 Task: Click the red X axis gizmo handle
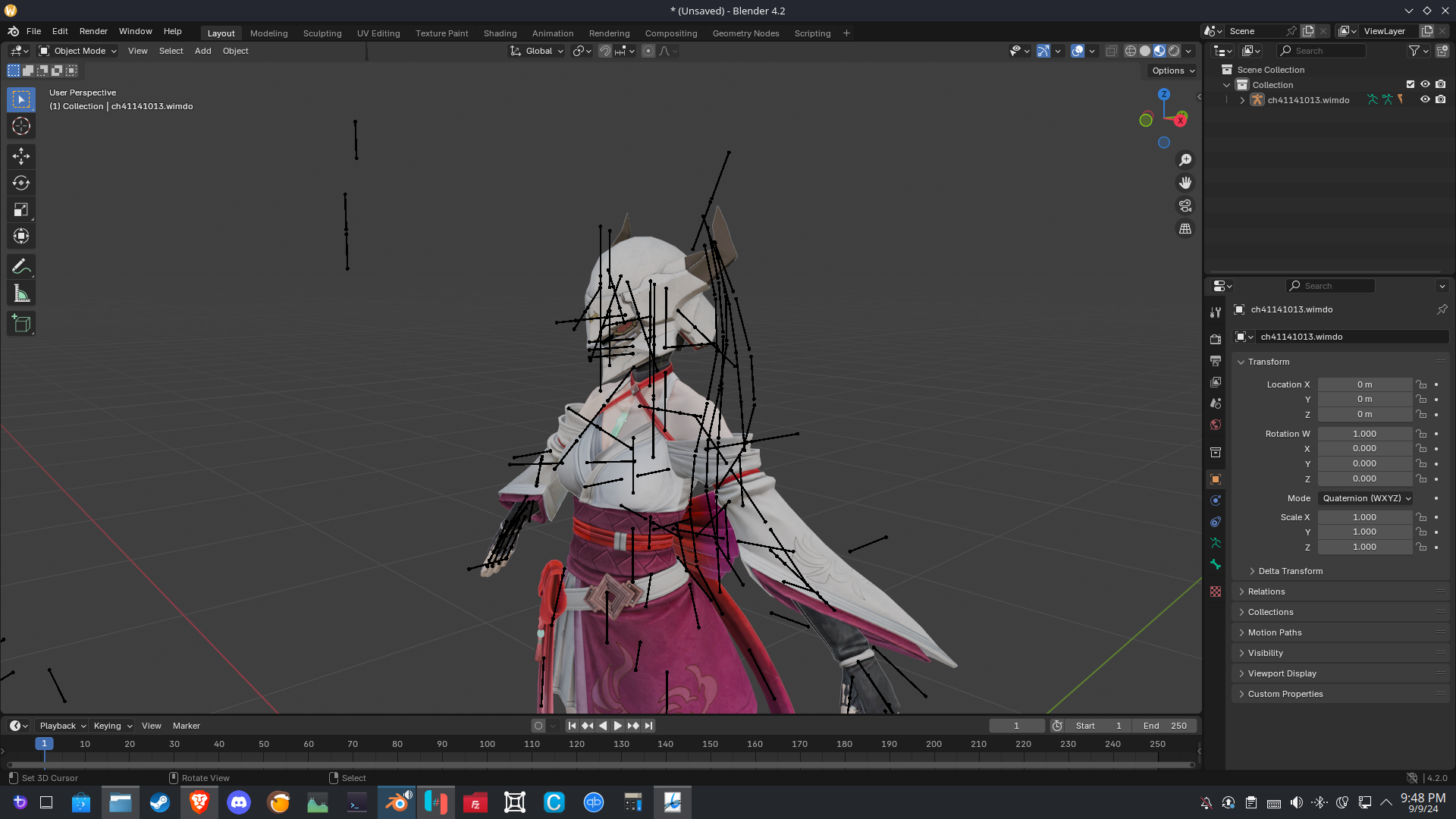click(1180, 121)
